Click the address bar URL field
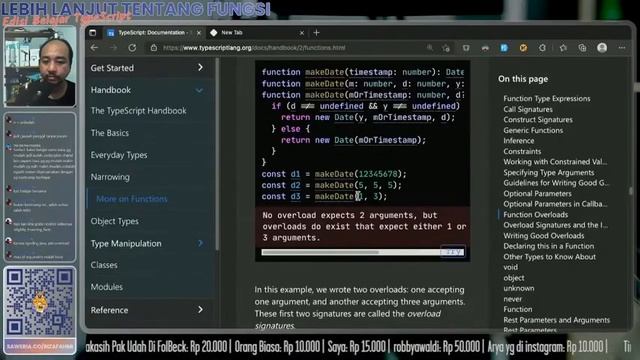 pos(290,48)
